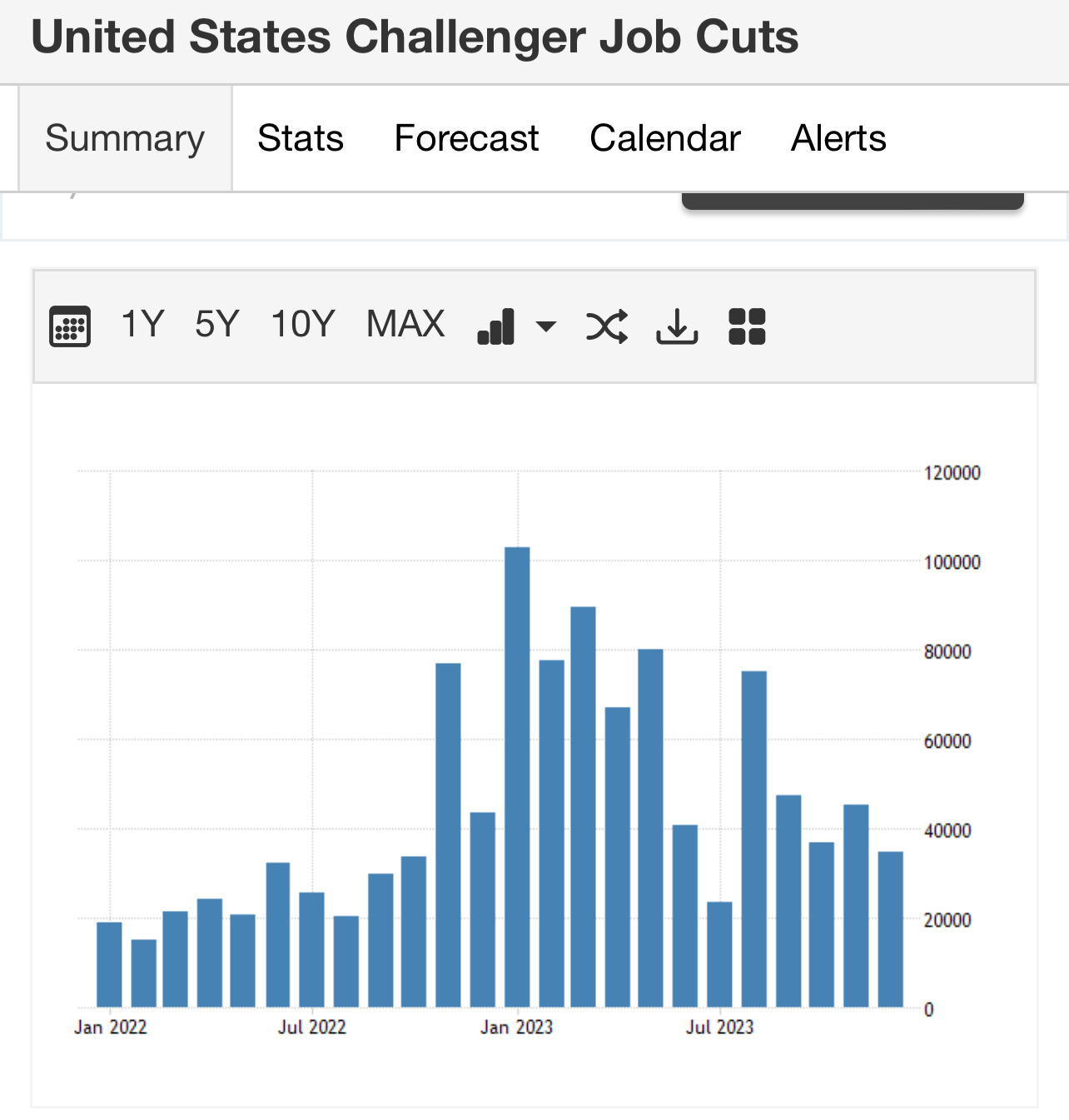Screen dimensions: 1069x1120
Task: Expand the chart type dropdown arrow
Action: [x=546, y=326]
